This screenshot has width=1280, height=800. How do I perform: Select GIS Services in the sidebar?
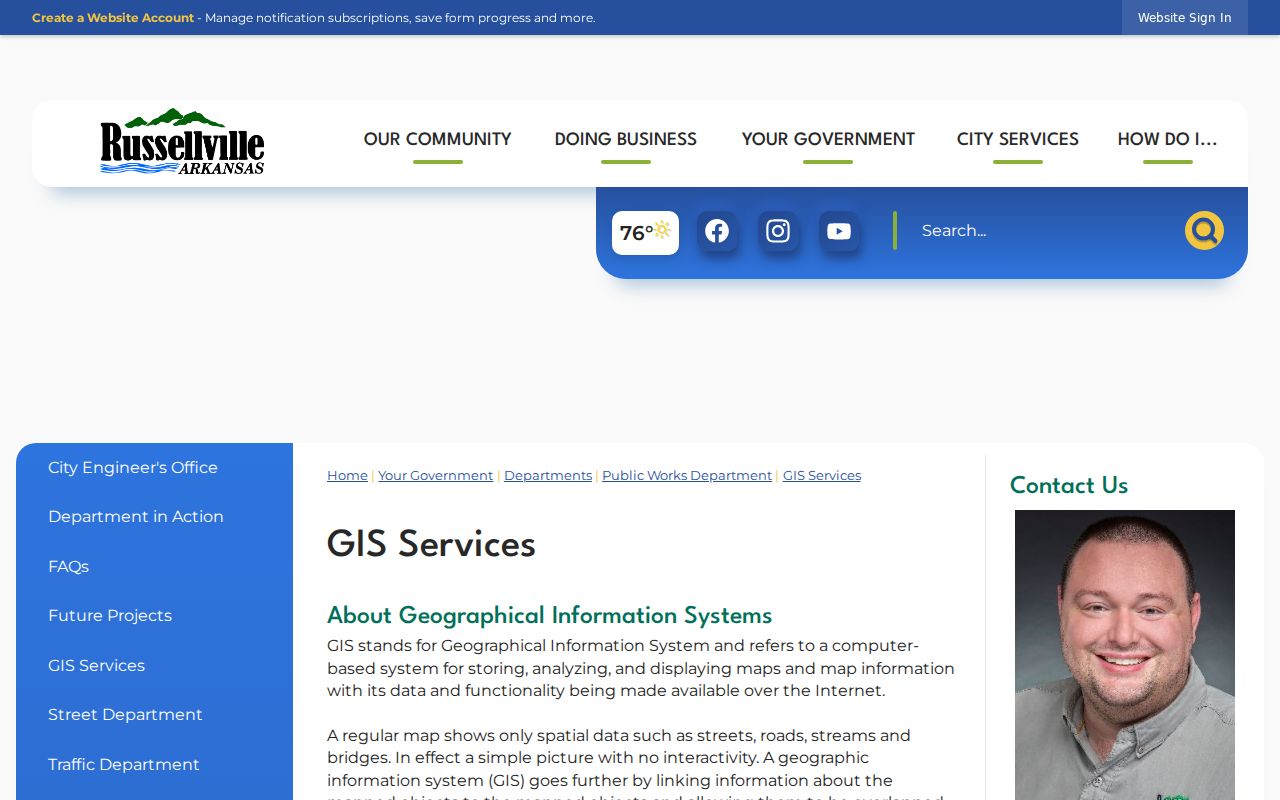pos(96,665)
